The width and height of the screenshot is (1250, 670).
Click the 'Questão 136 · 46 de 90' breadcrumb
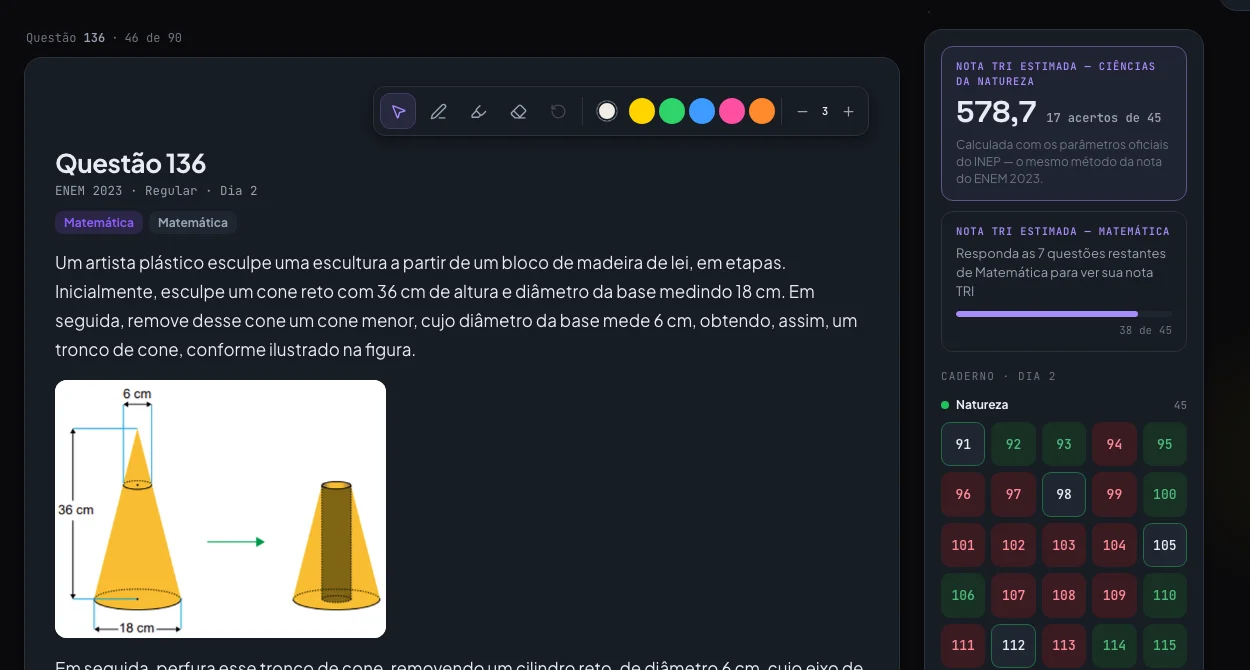104,38
